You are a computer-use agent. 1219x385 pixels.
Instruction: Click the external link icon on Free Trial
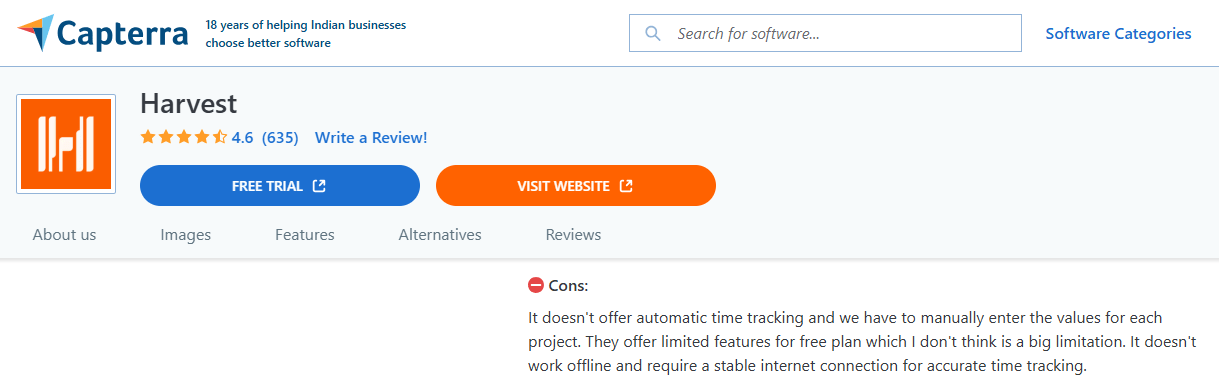(x=319, y=186)
